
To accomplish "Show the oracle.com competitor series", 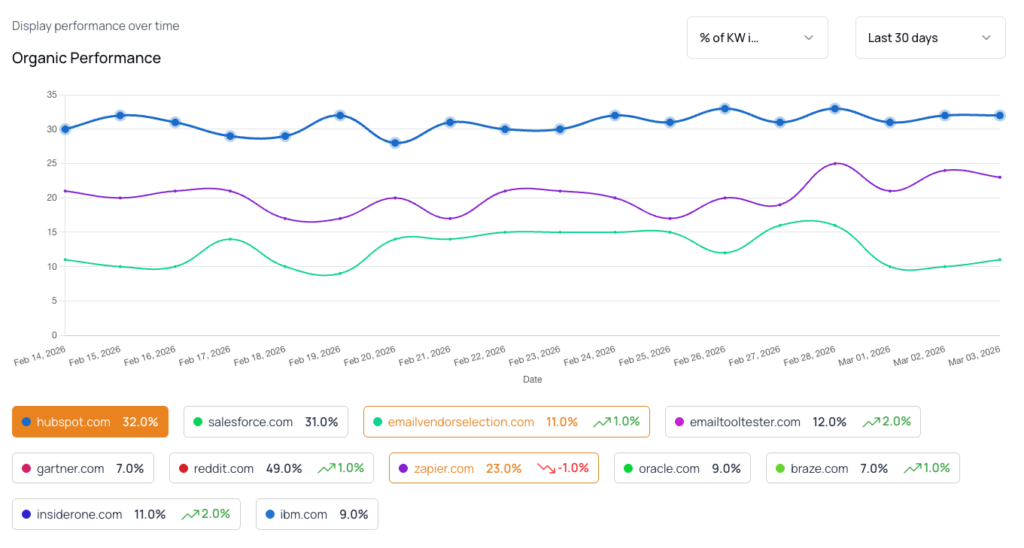I will tap(683, 468).
